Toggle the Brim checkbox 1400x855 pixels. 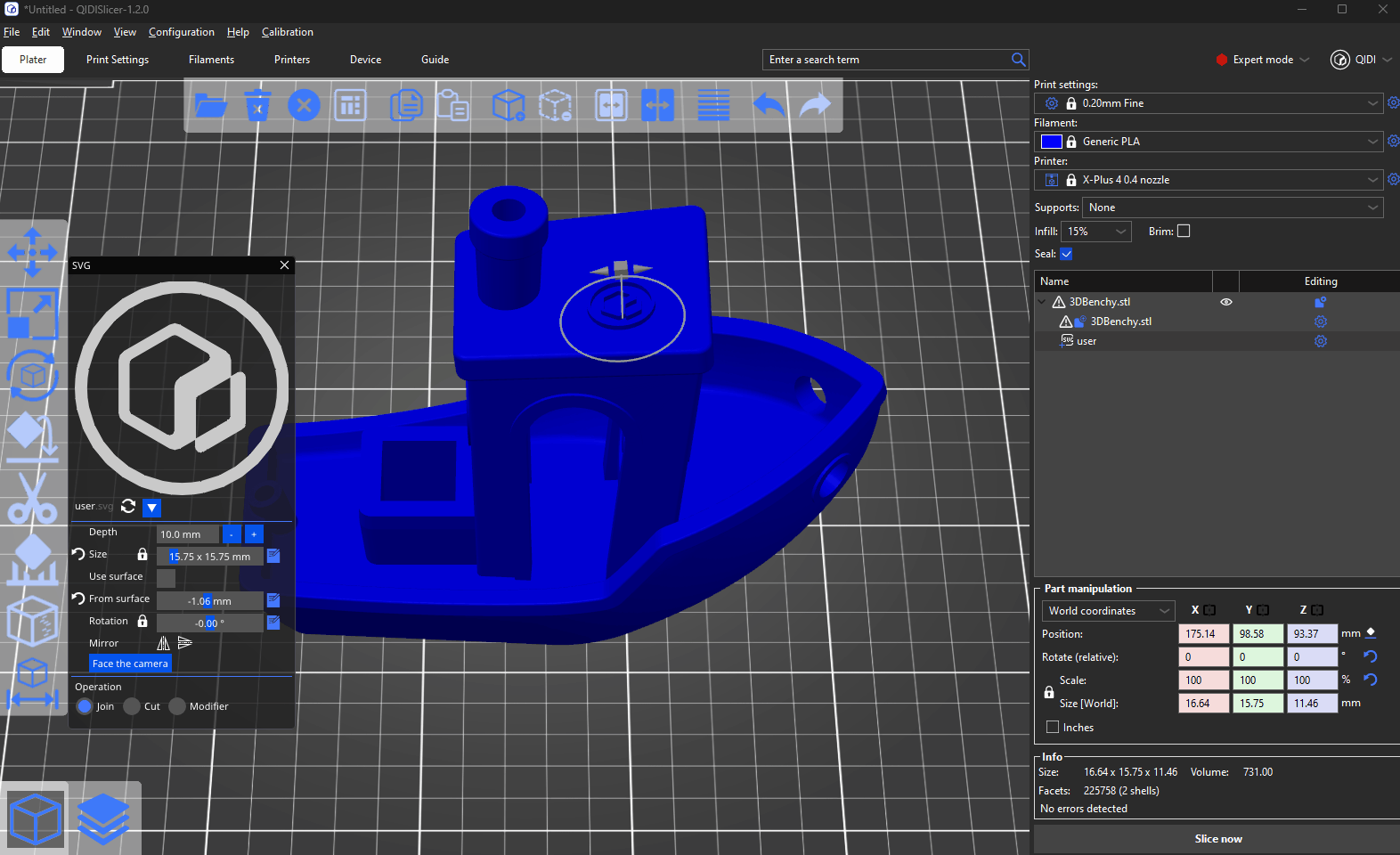click(1184, 231)
